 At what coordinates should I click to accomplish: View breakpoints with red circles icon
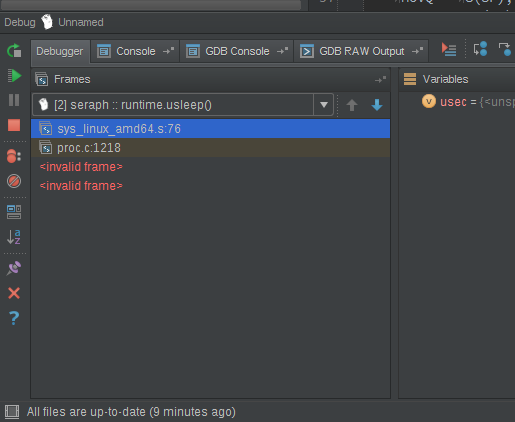click(x=14, y=156)
